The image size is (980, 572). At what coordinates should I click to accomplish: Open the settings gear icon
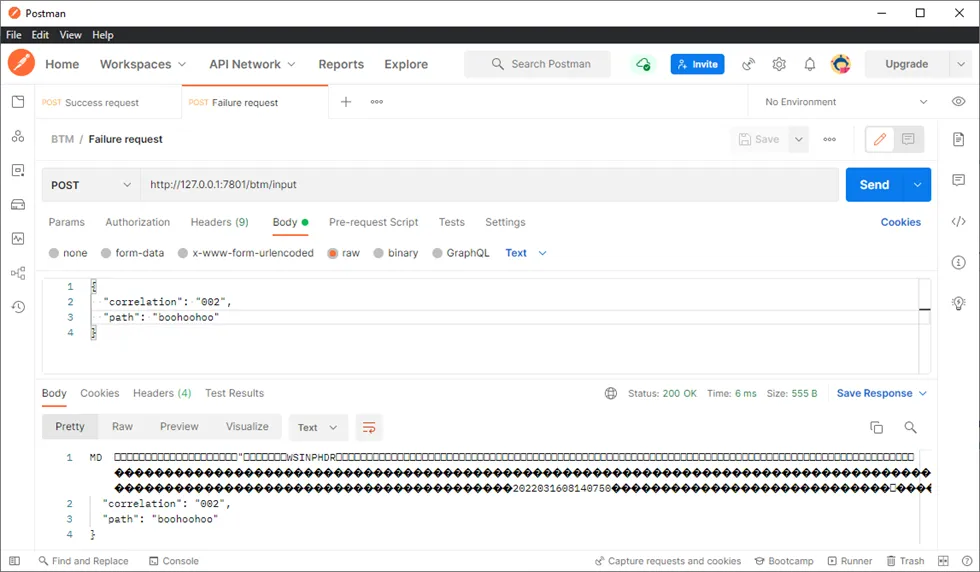pos(779,64)
